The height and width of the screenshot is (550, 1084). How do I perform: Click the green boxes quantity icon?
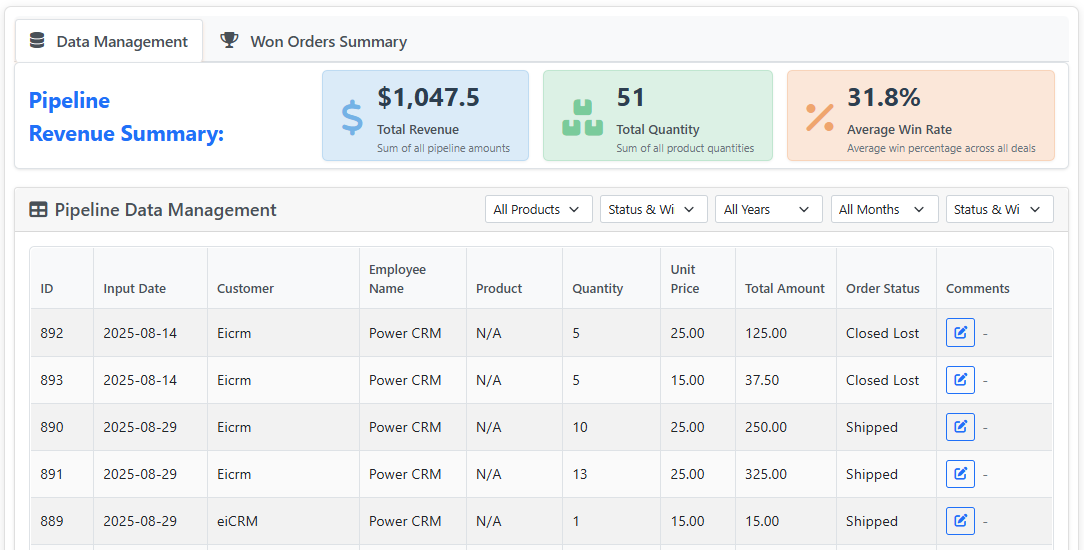pos(582,117)
